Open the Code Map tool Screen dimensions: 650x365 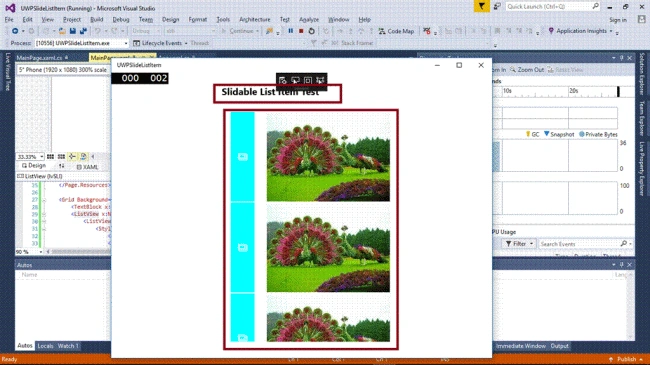(396, 31)
